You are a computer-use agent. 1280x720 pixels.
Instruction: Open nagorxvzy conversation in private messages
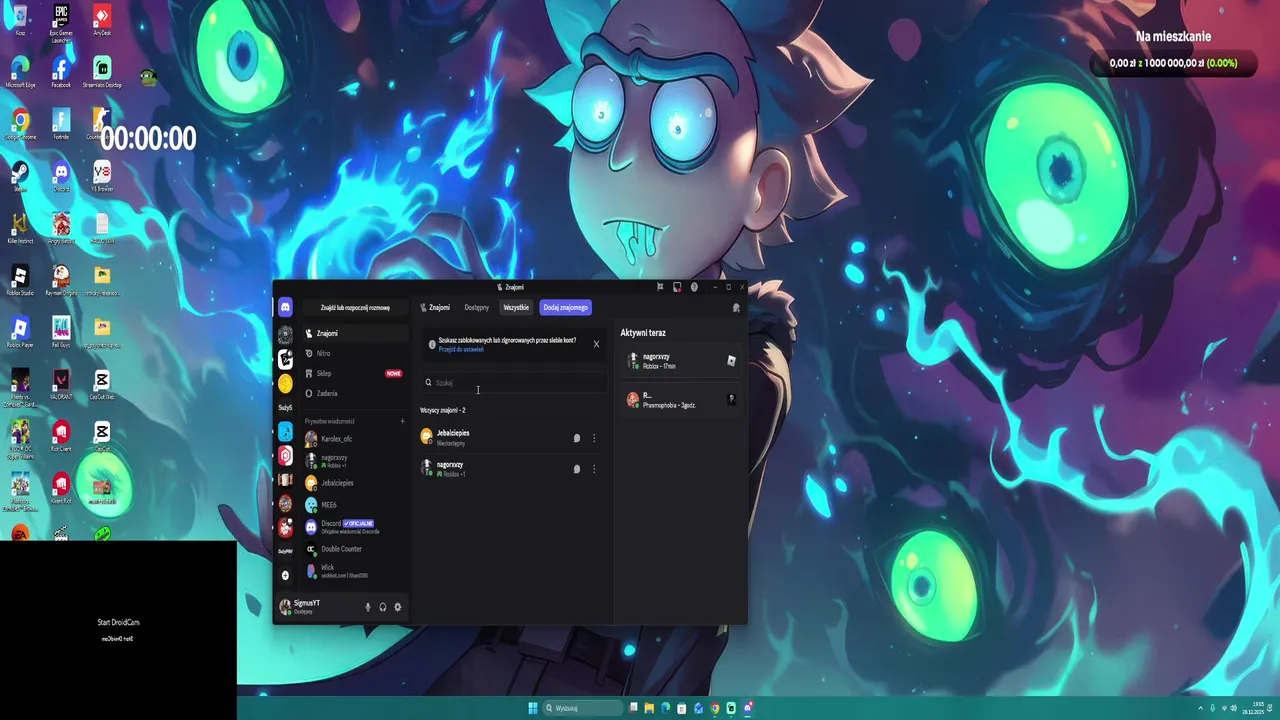355,461
